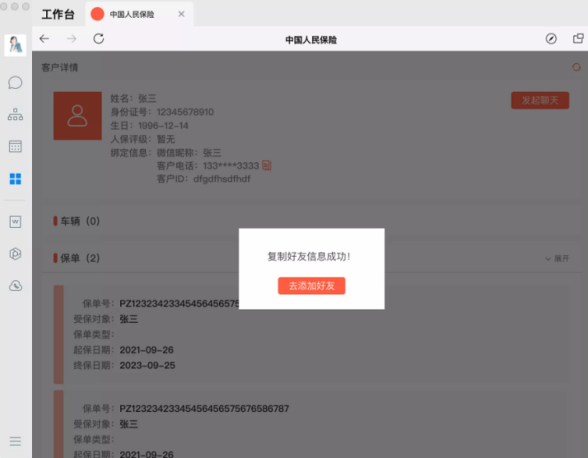Click the red customer profile picture

point(77,116)
